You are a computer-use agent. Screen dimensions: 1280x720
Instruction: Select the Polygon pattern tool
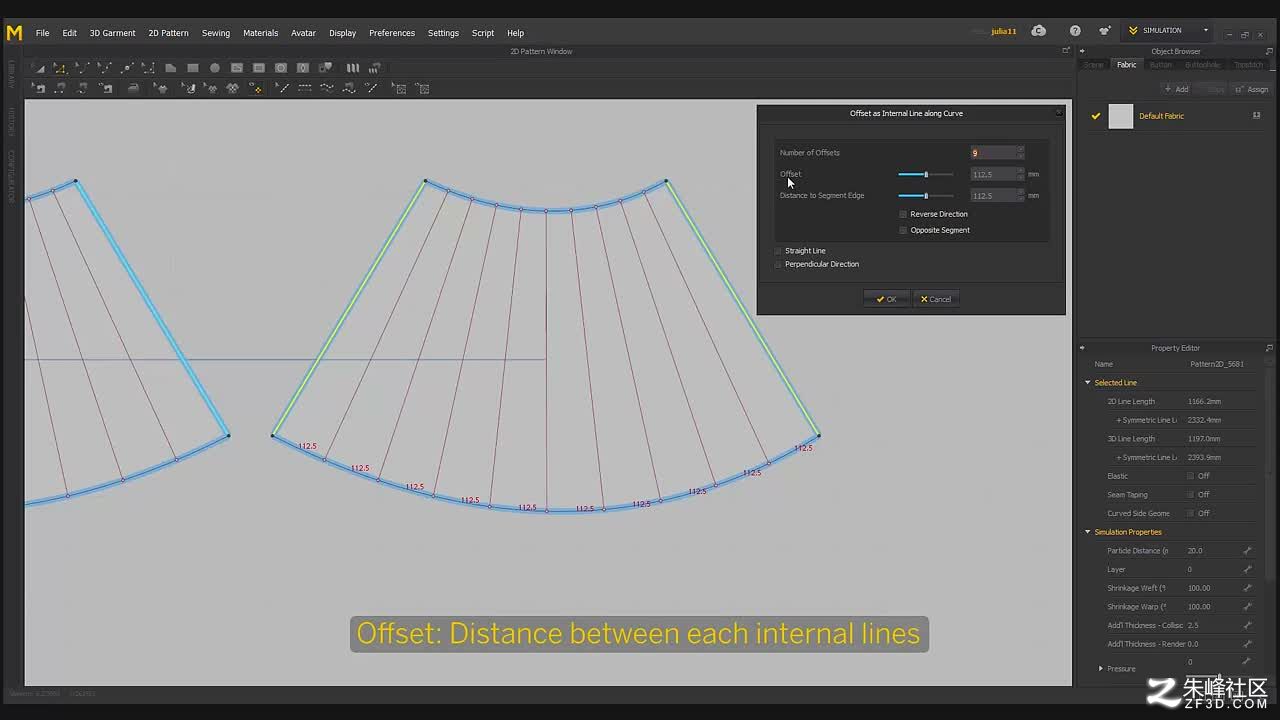click(170, 68)
